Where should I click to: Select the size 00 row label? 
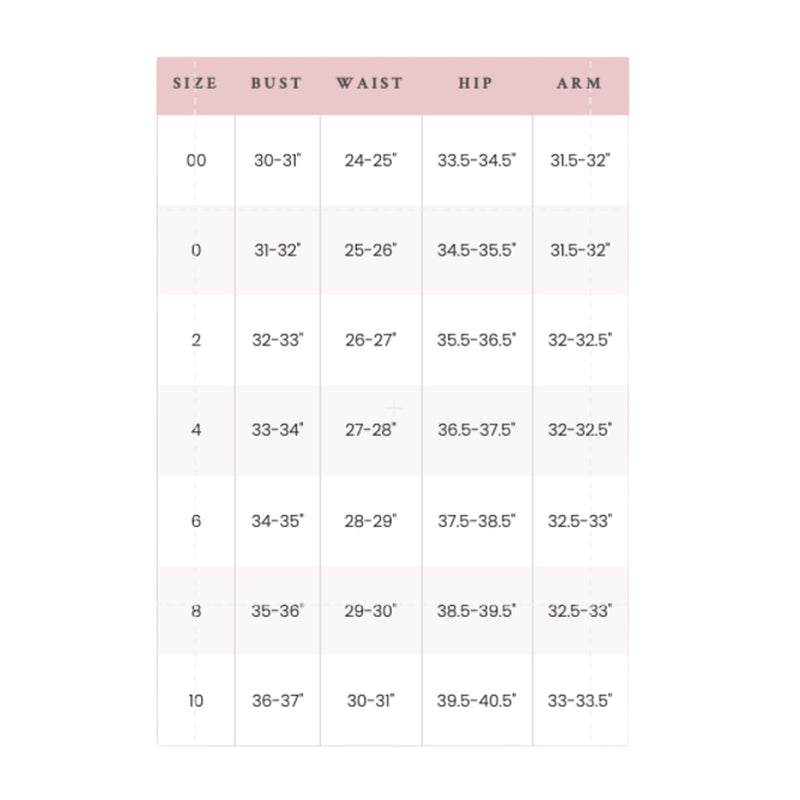point(196,161)
